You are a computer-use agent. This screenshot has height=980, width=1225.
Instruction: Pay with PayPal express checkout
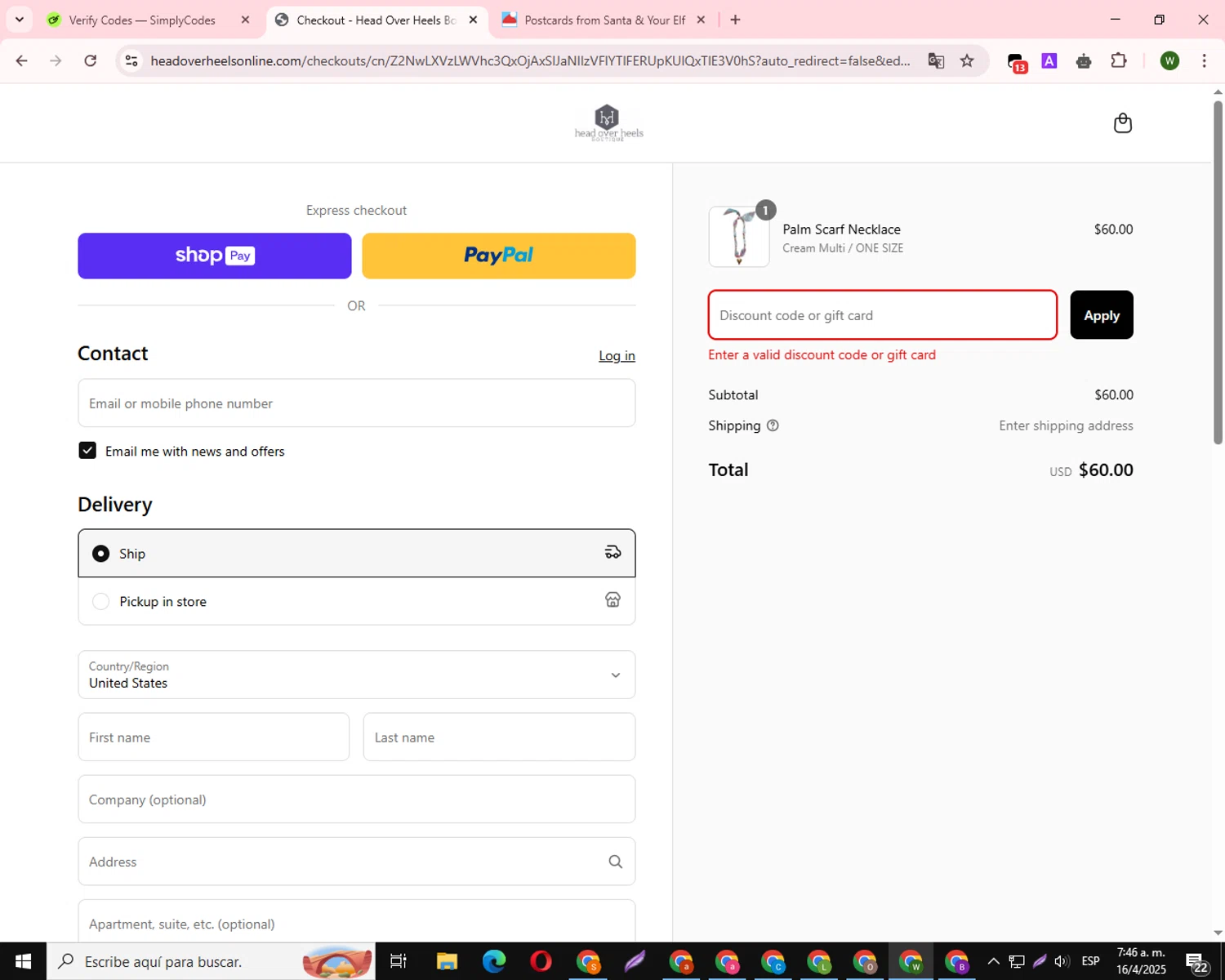coord(499,256)
